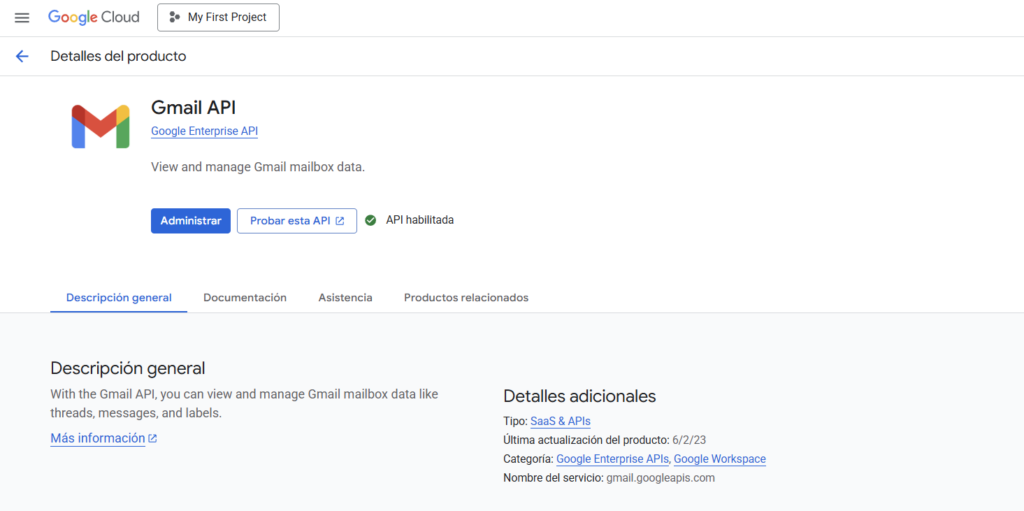Click the green API habilitada checkmark
Image resolution: width=1024 pixels, height=511 pixels.
pyautogui.click(x=370, y=220)
